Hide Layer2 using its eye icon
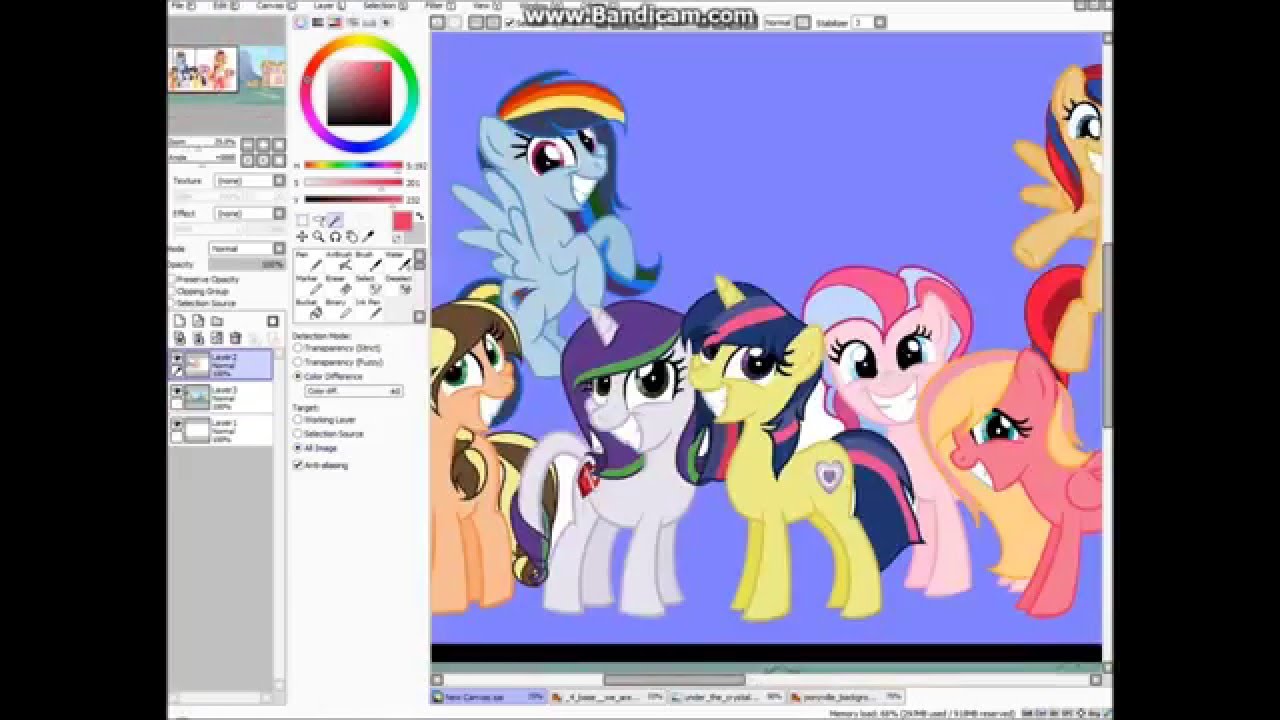The image size is (1280, 720). coord(177,358)
